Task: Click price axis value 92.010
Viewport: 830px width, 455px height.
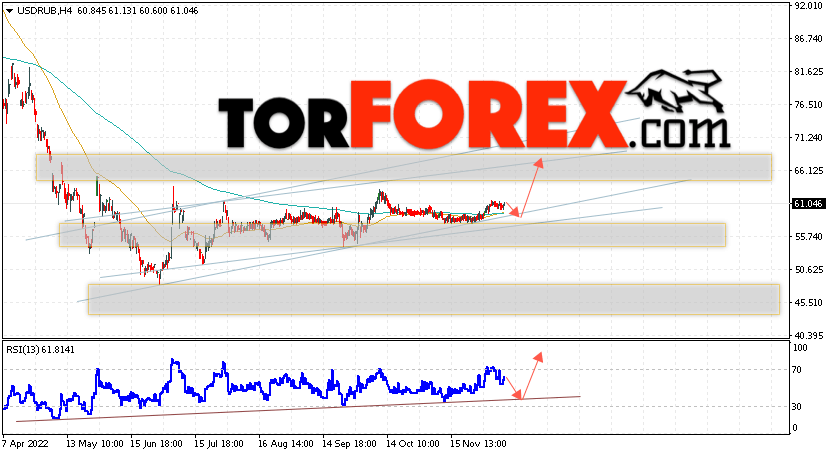Action: point(808,6)
